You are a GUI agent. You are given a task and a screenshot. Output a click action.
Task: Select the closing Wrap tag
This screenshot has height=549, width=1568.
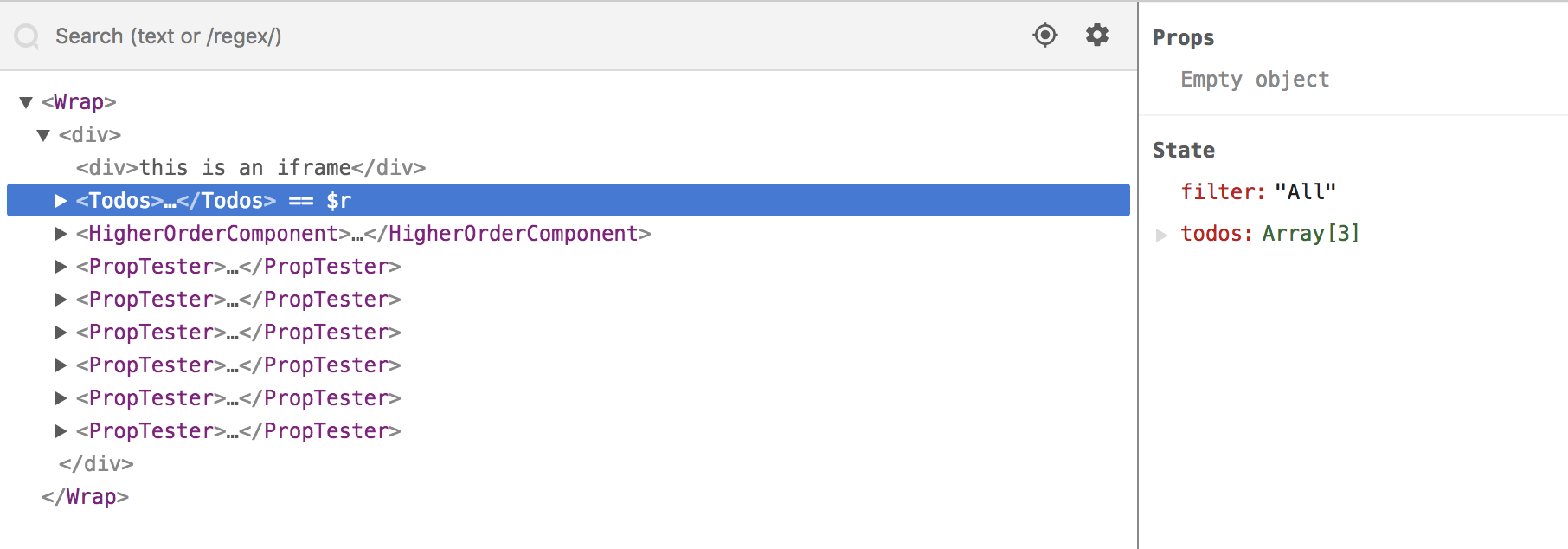(x=86, y=496)
